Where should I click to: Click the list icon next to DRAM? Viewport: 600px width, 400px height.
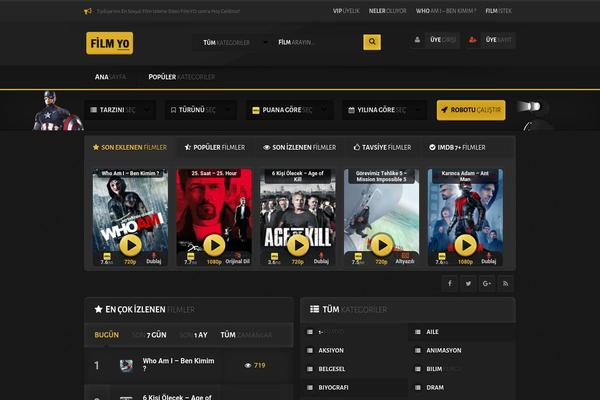click(418, 387)
